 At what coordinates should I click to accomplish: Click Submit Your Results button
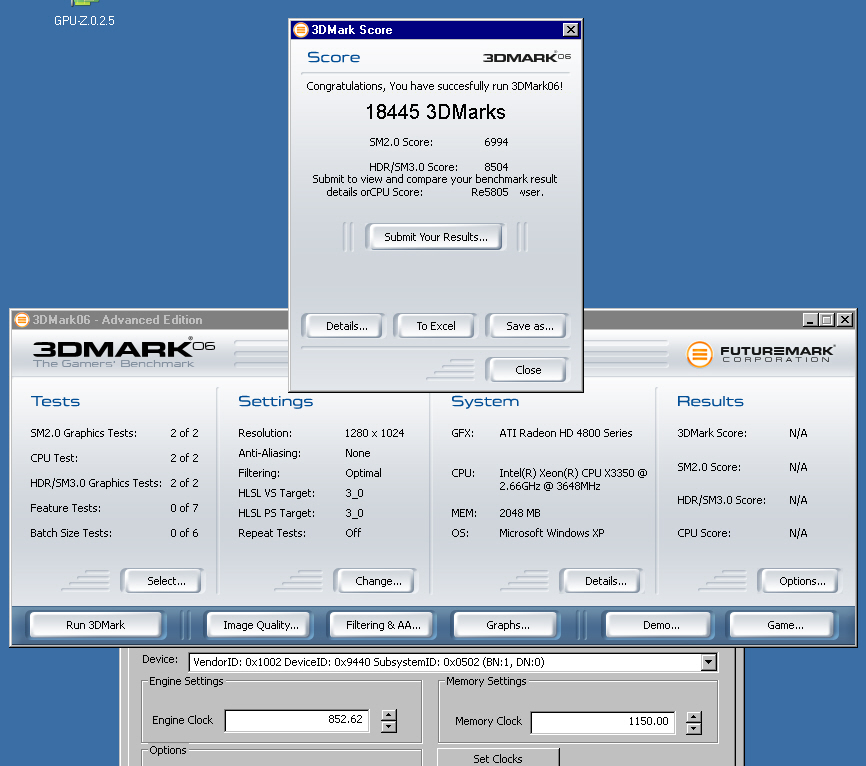[x=435, y=237]
